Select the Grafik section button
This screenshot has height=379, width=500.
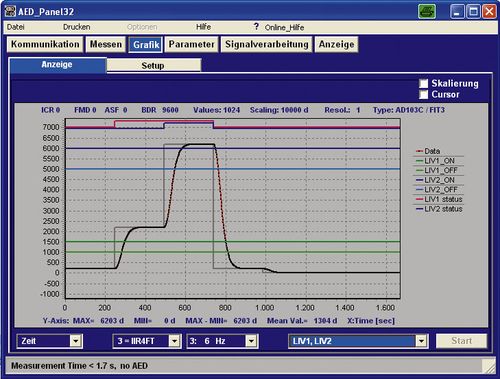pos(146,45)
